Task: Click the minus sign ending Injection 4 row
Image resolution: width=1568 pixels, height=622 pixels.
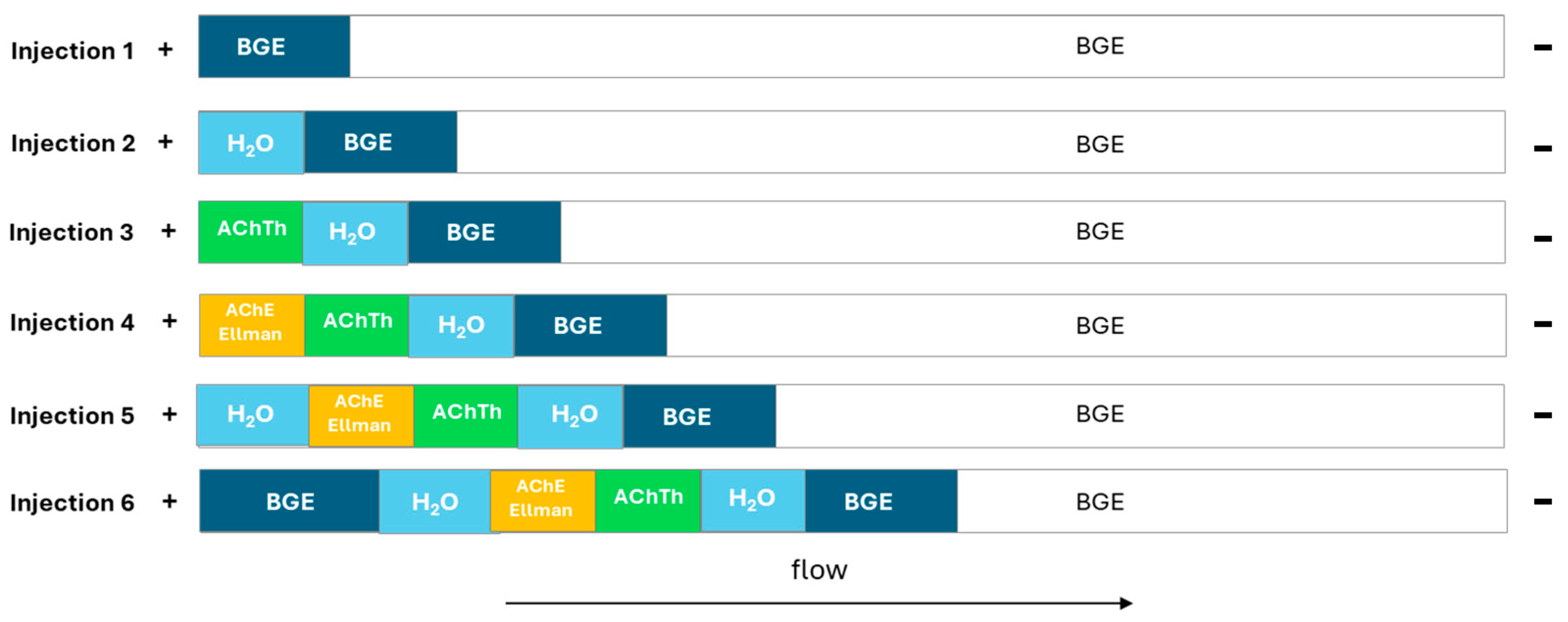Action: (x=1542, y=324)
